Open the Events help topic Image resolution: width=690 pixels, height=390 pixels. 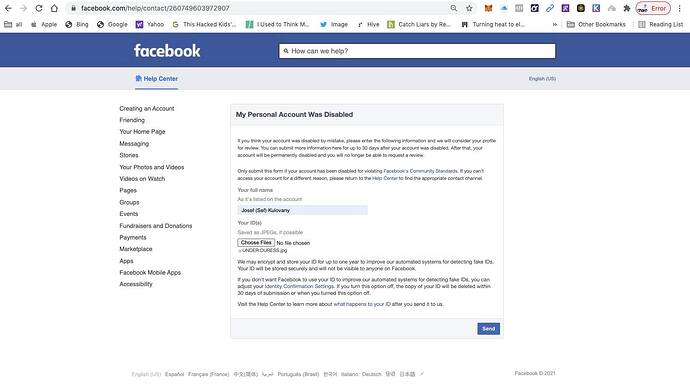point(128,214)
